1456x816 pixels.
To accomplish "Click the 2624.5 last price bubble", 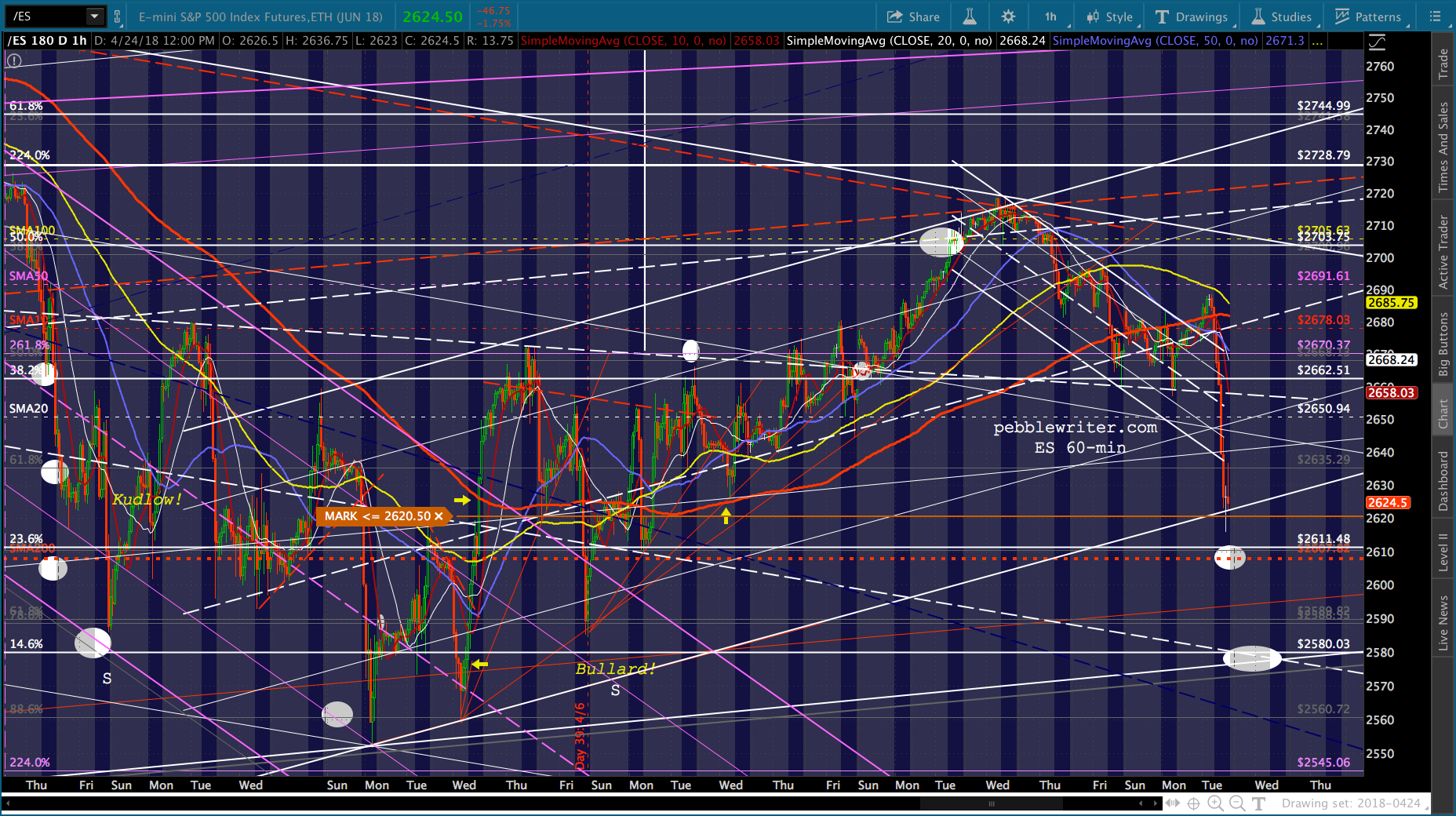I will [x=1388, y=503].
